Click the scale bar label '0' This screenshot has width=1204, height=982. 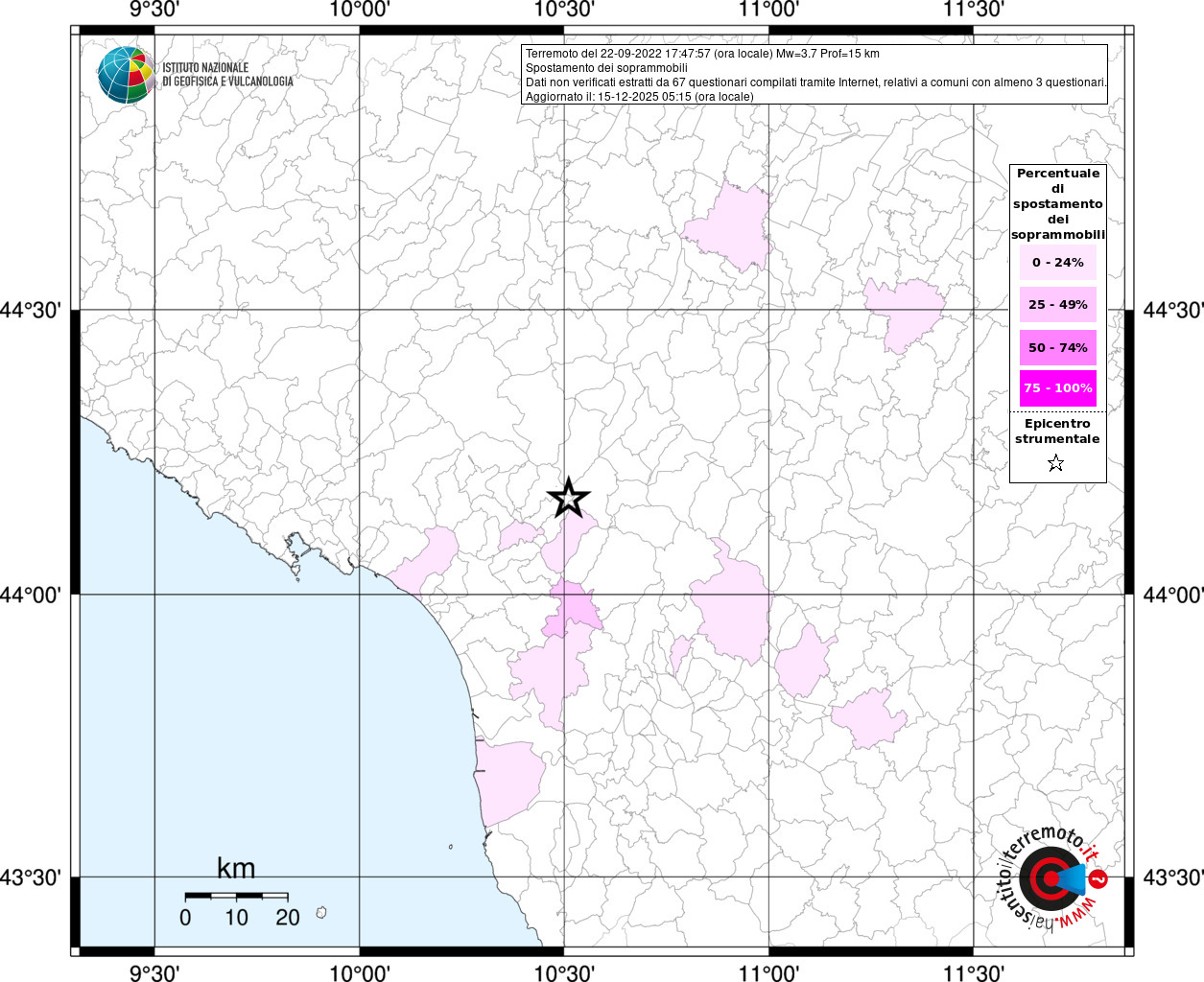coord(185,918)
